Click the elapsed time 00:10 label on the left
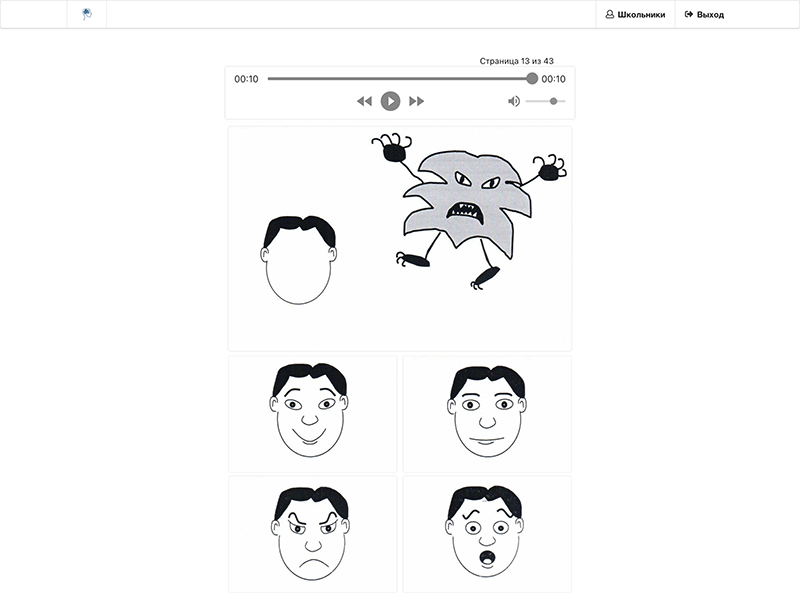The width and height of the screenshot is (800, 600). [x=246, y=79]
